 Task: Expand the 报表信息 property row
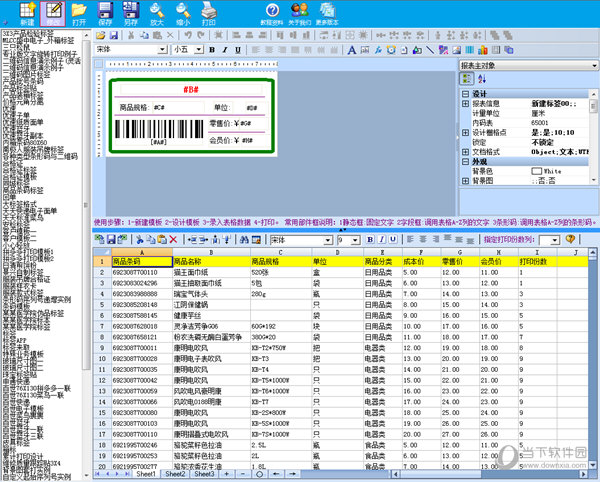(x=465, y=103)
